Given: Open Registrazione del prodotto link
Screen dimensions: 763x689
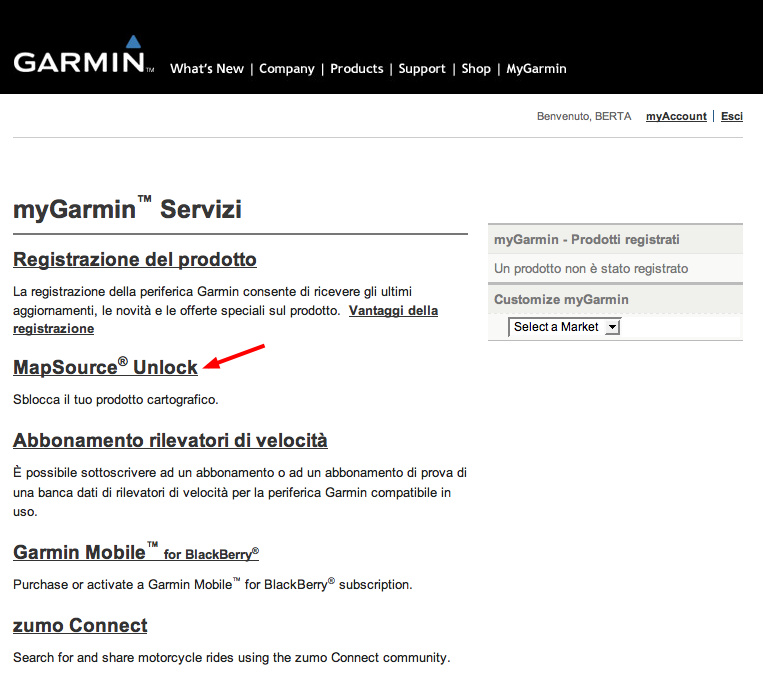Looking at the screenshot, I should [135, 259].
